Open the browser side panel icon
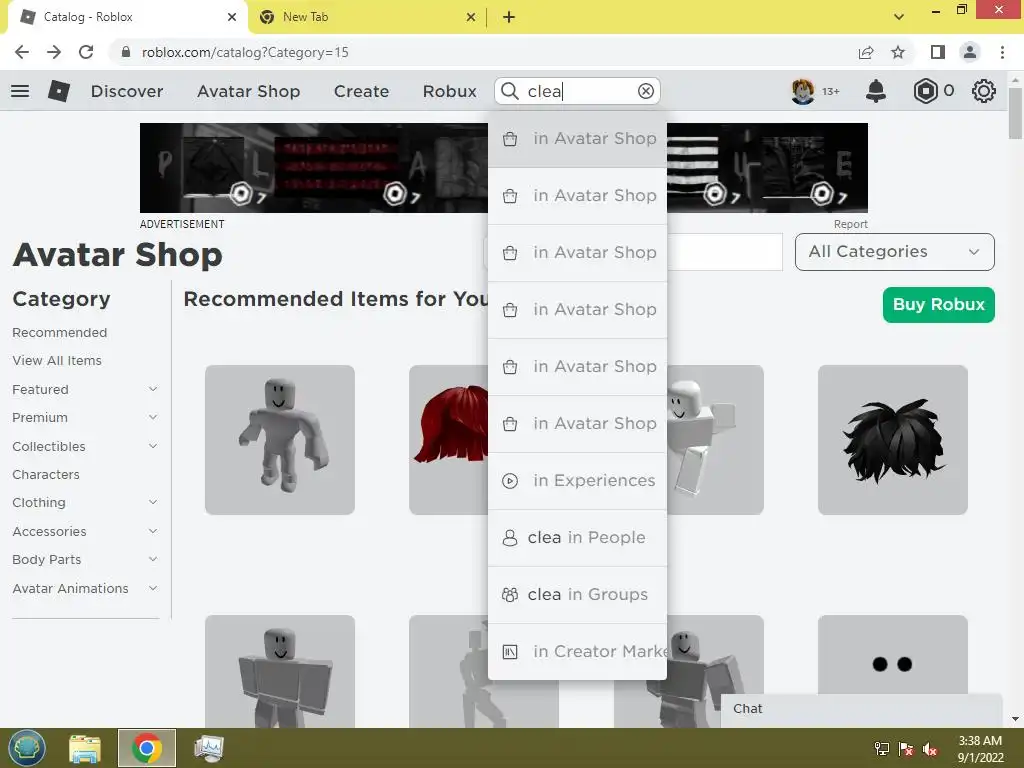The image size is (1024, 768). (938, 52)
